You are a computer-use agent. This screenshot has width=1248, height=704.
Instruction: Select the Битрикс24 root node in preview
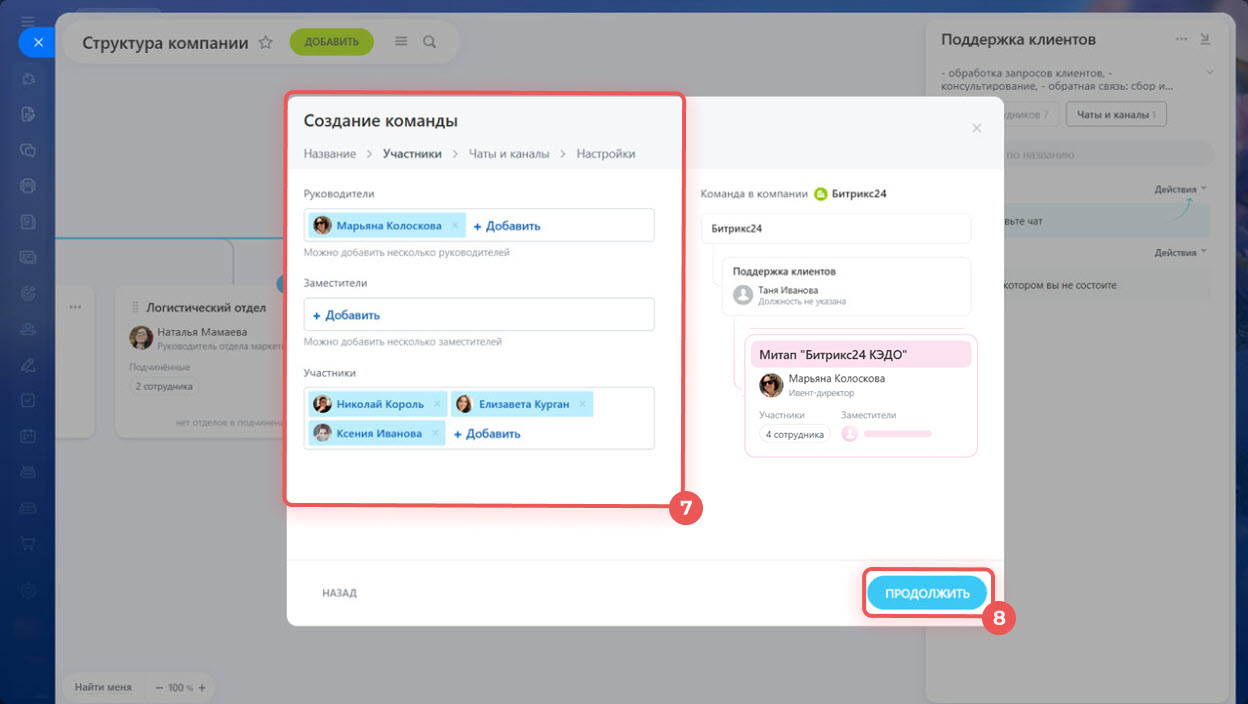836,228
